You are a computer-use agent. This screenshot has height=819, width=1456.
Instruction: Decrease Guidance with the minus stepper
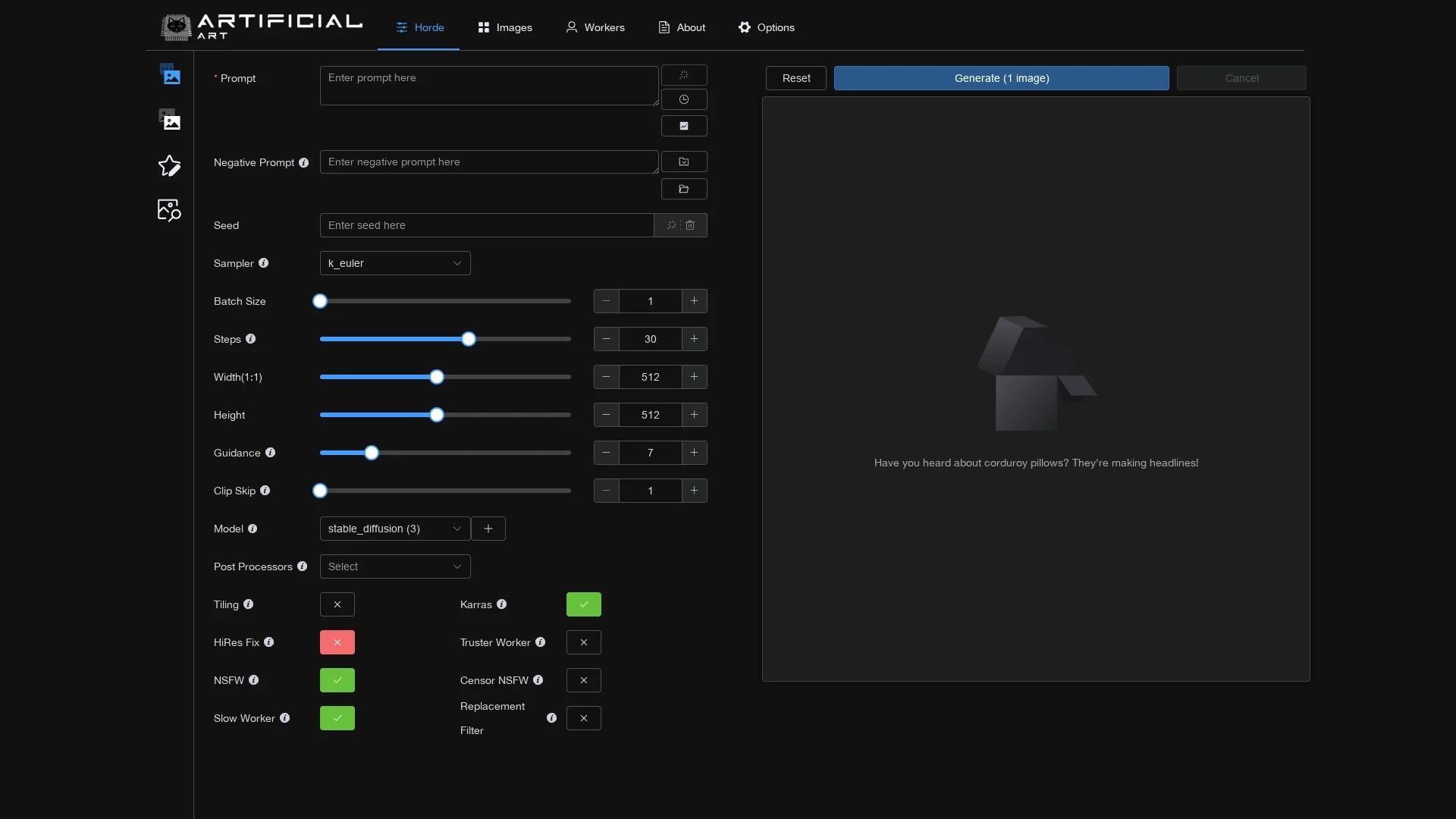(x=607, y=453)
